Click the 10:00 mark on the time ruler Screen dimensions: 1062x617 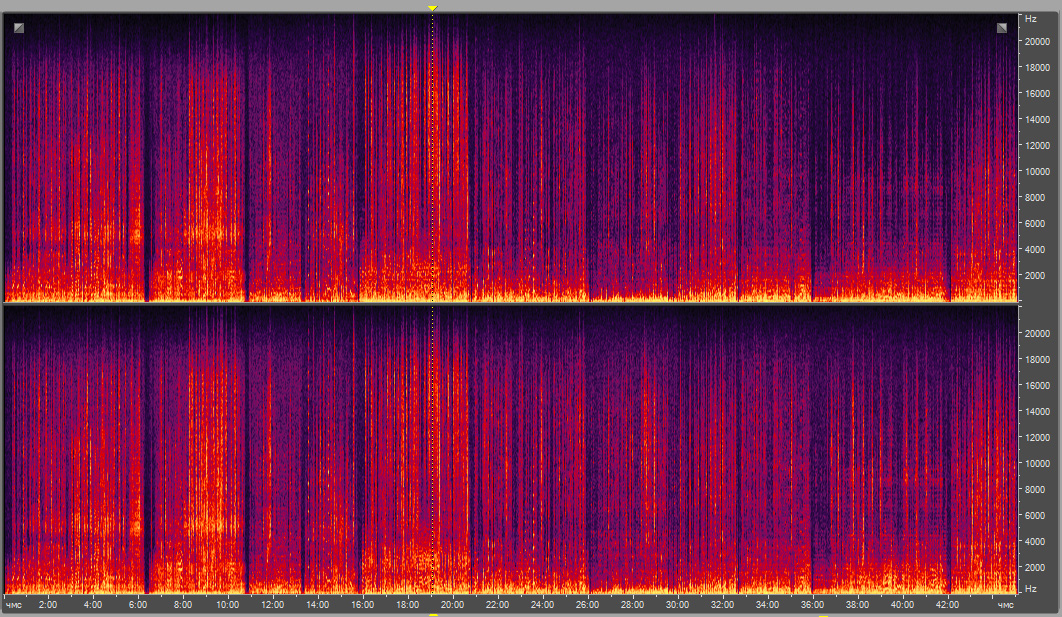point(227,605)
